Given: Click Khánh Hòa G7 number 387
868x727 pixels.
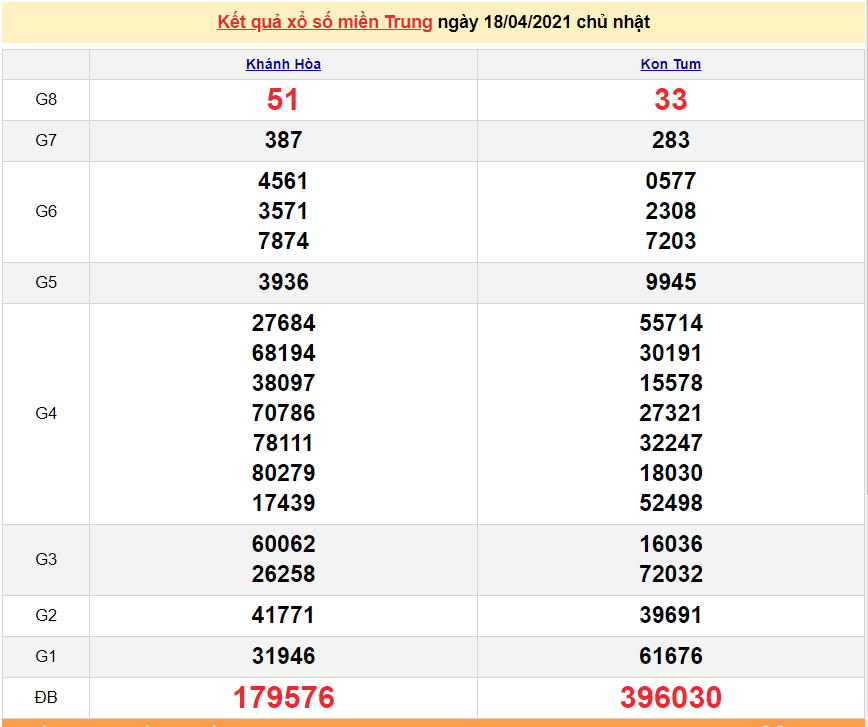Looking at the screenshot, I should point(283,141).
